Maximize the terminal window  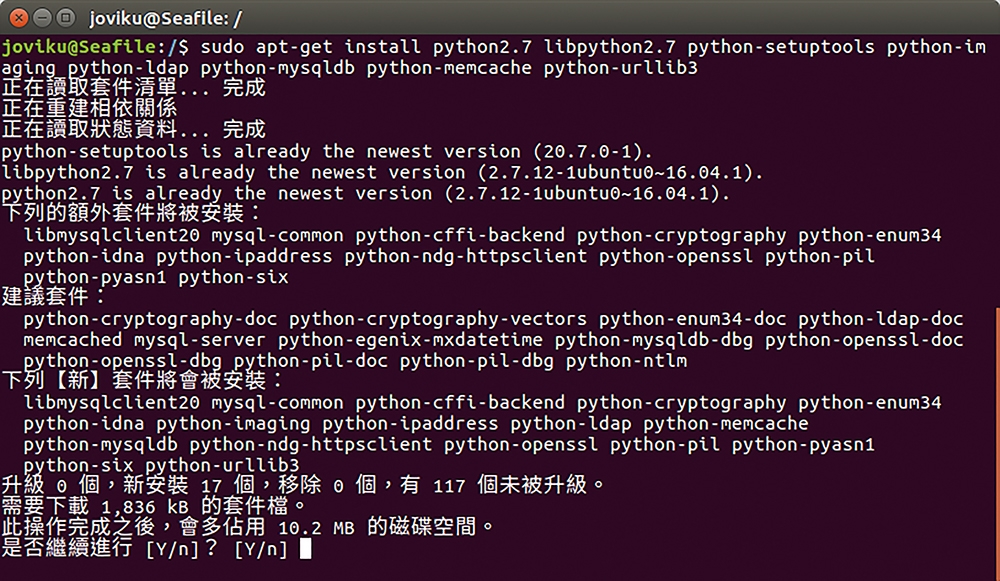pyautogui.click(x=65, y=18)
